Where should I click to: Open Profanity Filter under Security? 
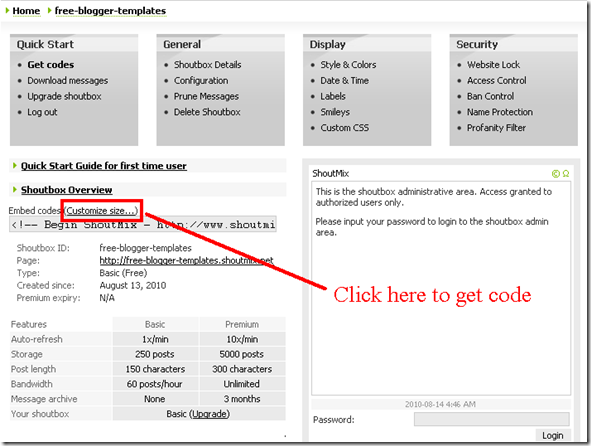(496, 128)
